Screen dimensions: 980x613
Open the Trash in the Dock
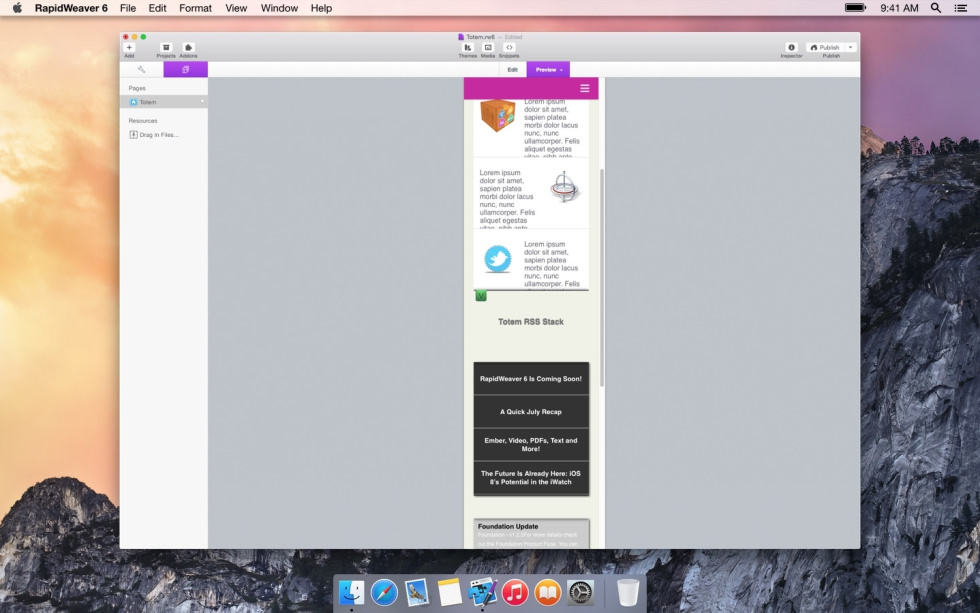click(x=628, y=592)
